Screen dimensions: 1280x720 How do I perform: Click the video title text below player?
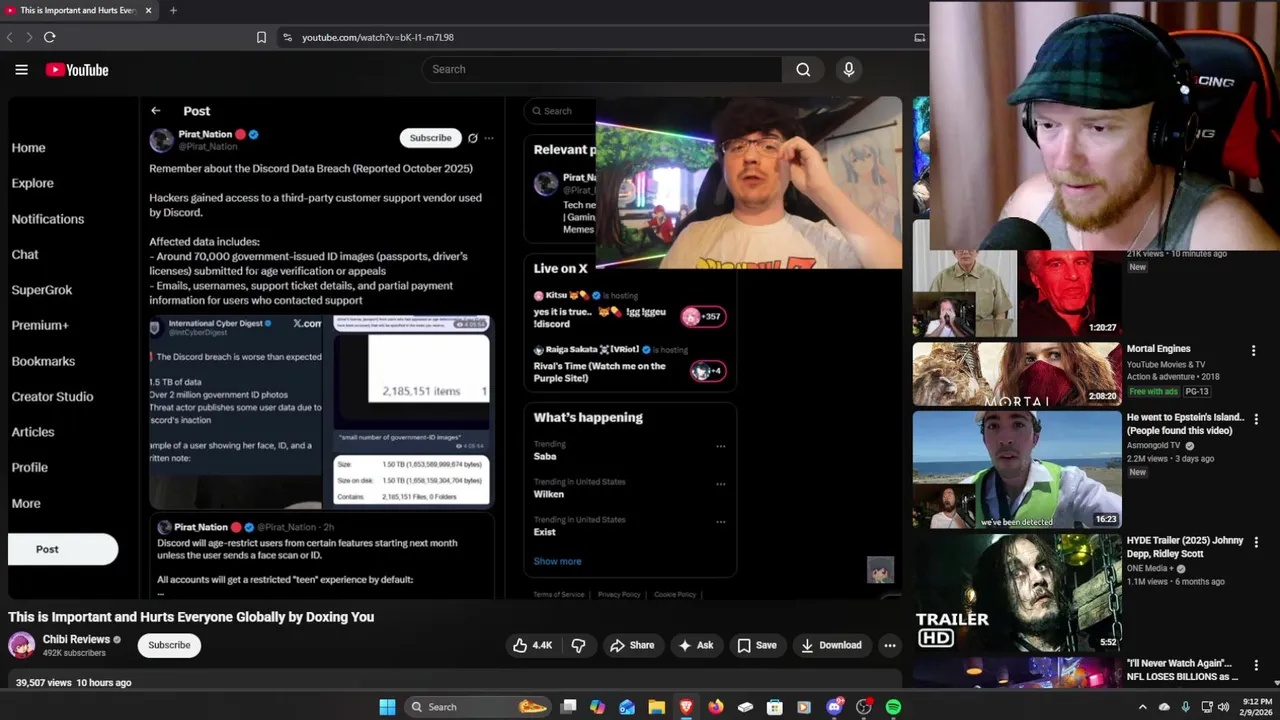pyautogui.click(x=191, y=617)
